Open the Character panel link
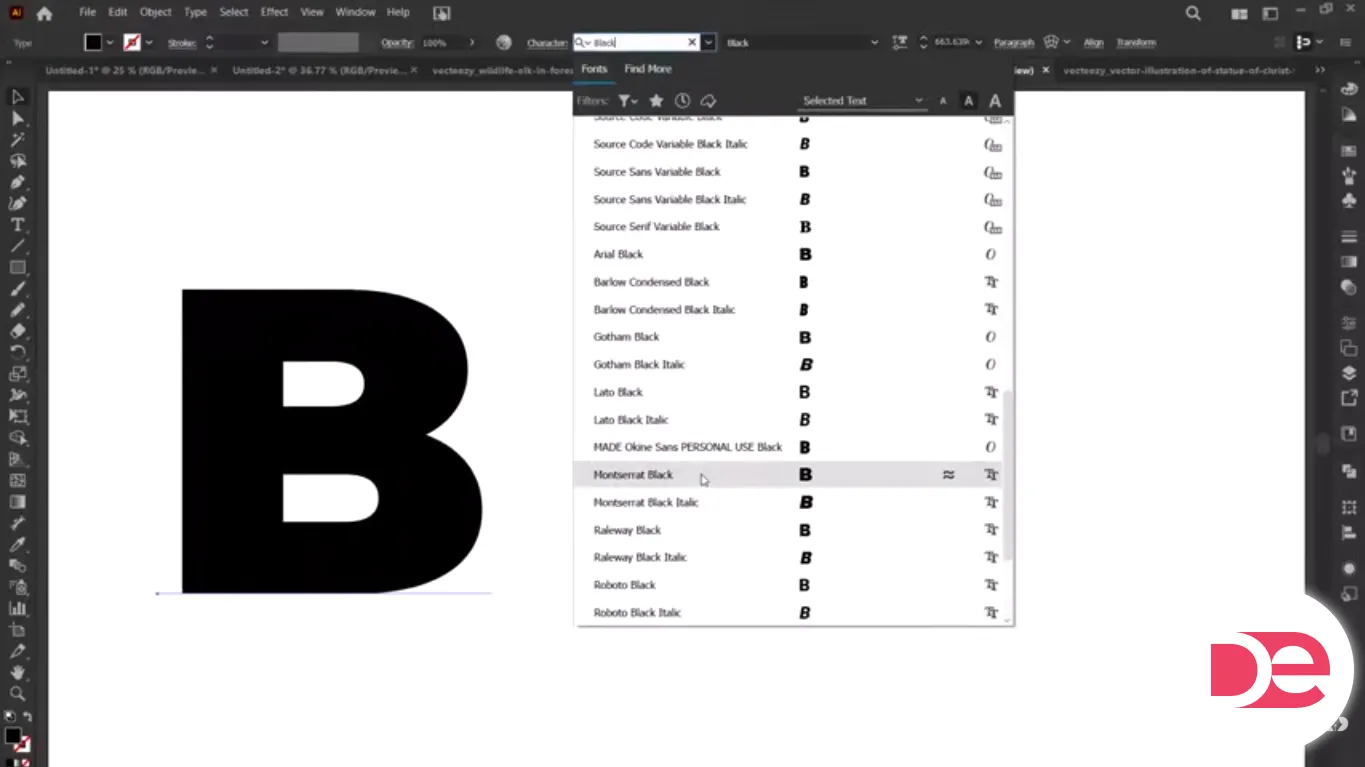 [x=547, y=43]
